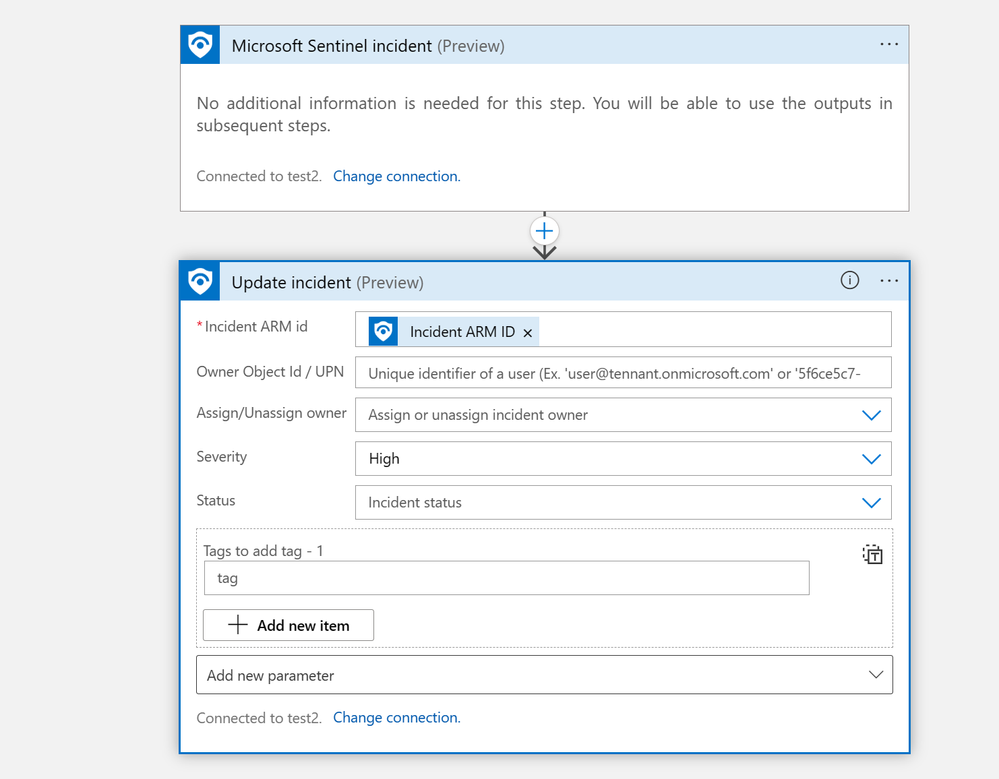Expand the Add new parameter dropdown
This screenshot has width=999, height=779.
(x=544, y=675)
